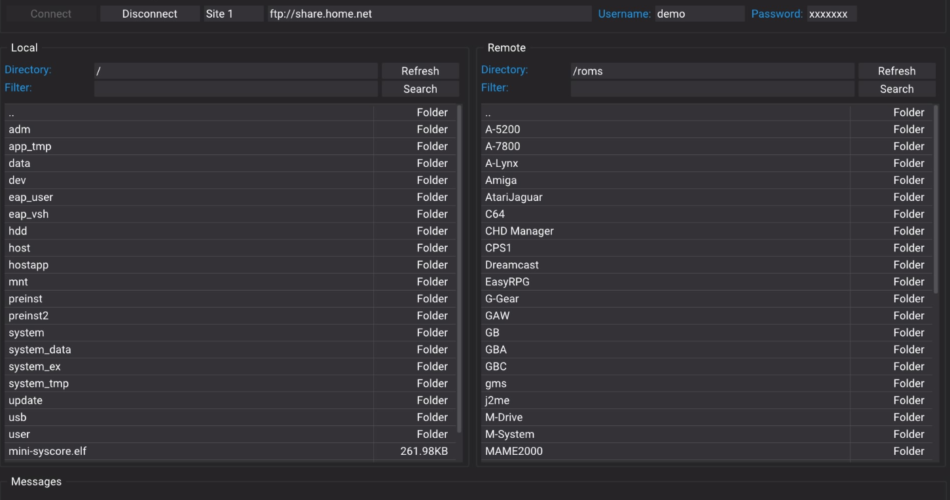Screen dimensions: 950x500
Task: Focus the Remote Filter text box
Action: point(711,89)
